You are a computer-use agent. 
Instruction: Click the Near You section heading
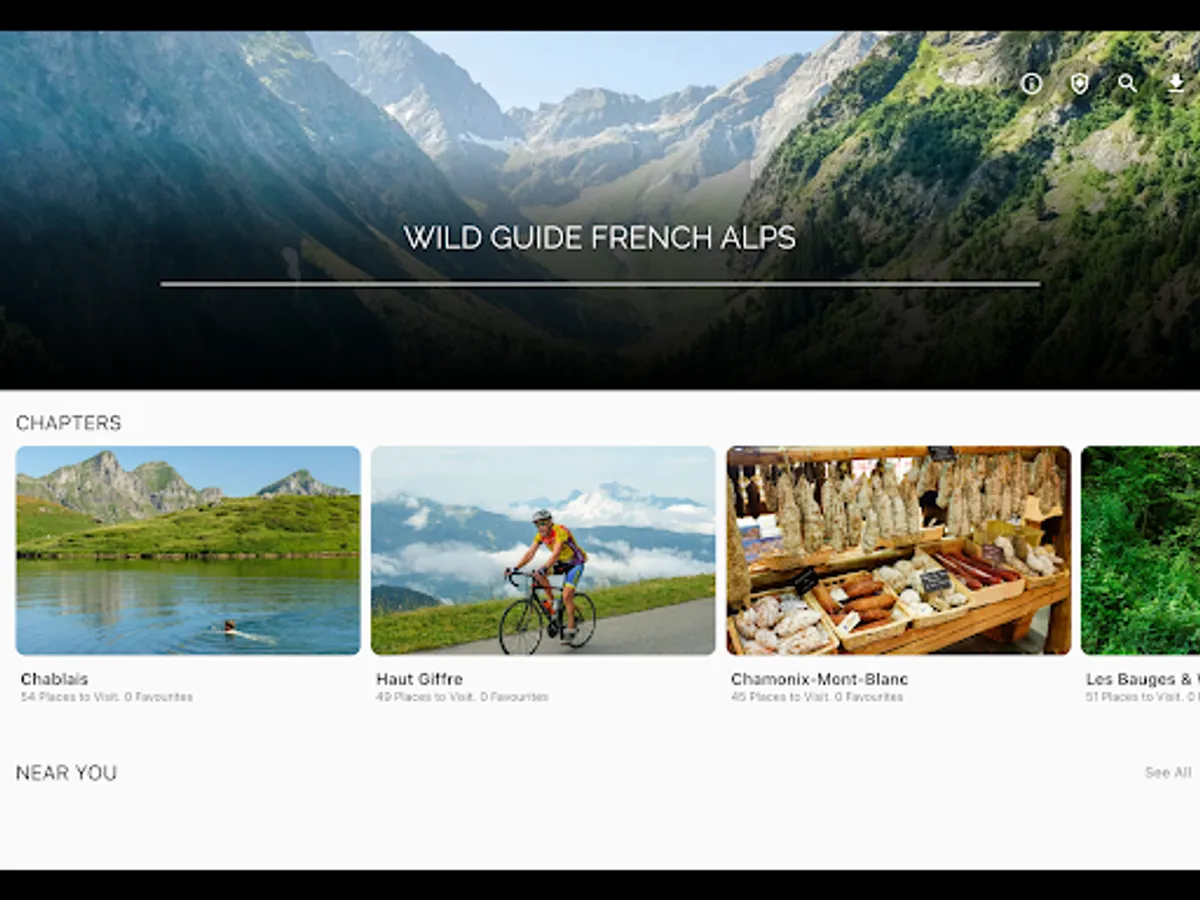tap(66, 773)
